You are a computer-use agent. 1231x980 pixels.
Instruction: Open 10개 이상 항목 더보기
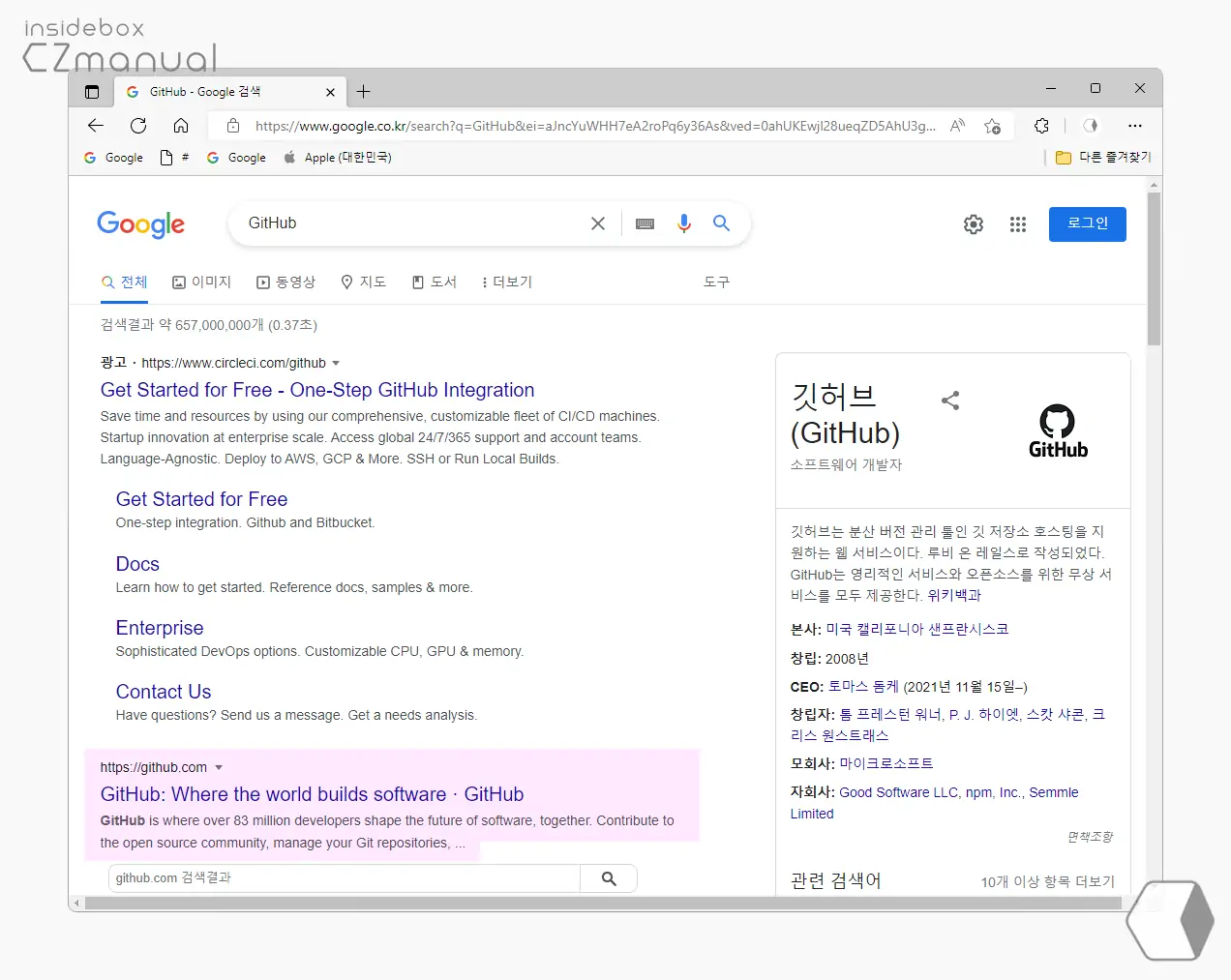pyautogui.click(x=1047, y=882)
